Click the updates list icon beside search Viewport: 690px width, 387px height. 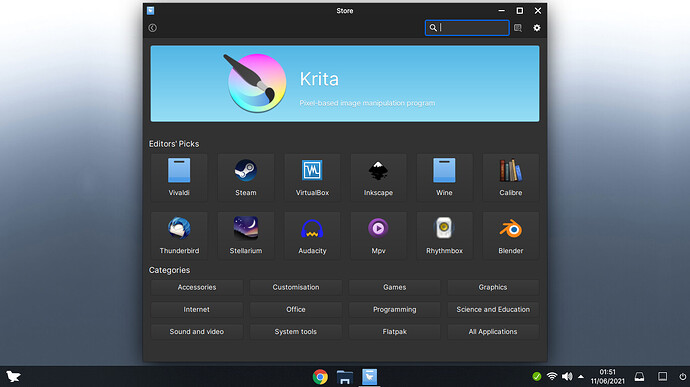[x=518, y=28]
